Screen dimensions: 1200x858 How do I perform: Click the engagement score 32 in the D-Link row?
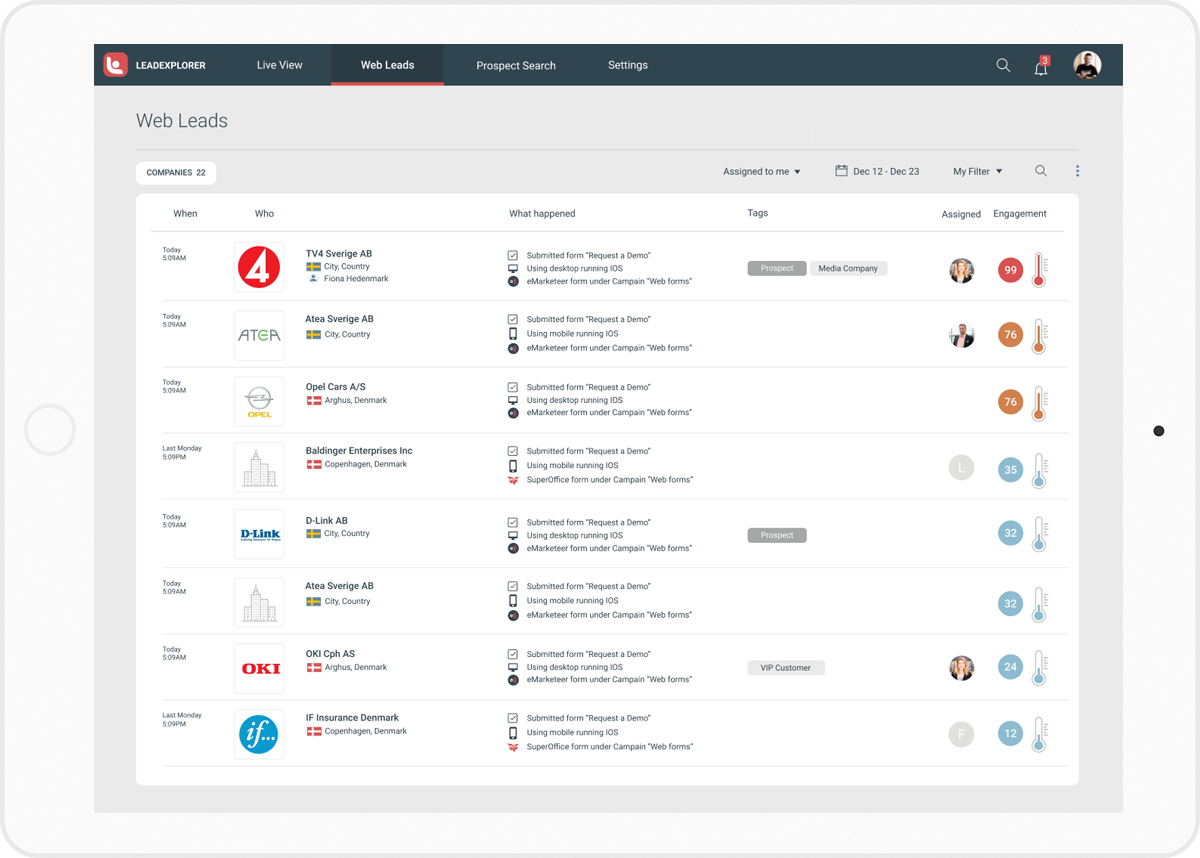pos(1011,534)
